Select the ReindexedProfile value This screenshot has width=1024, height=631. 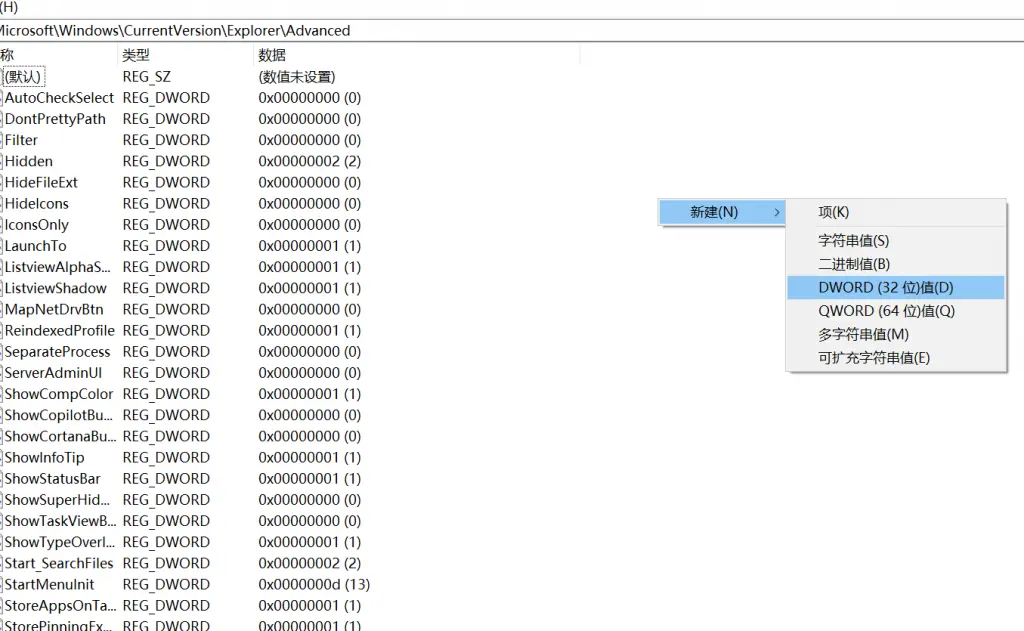[x=59, y=331]
